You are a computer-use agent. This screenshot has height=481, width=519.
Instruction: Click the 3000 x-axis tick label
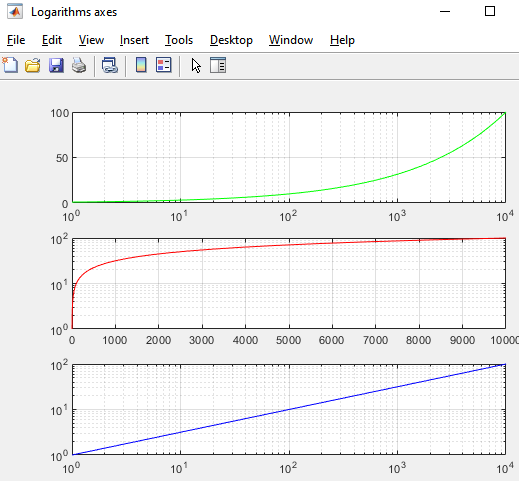pos(202,340)
